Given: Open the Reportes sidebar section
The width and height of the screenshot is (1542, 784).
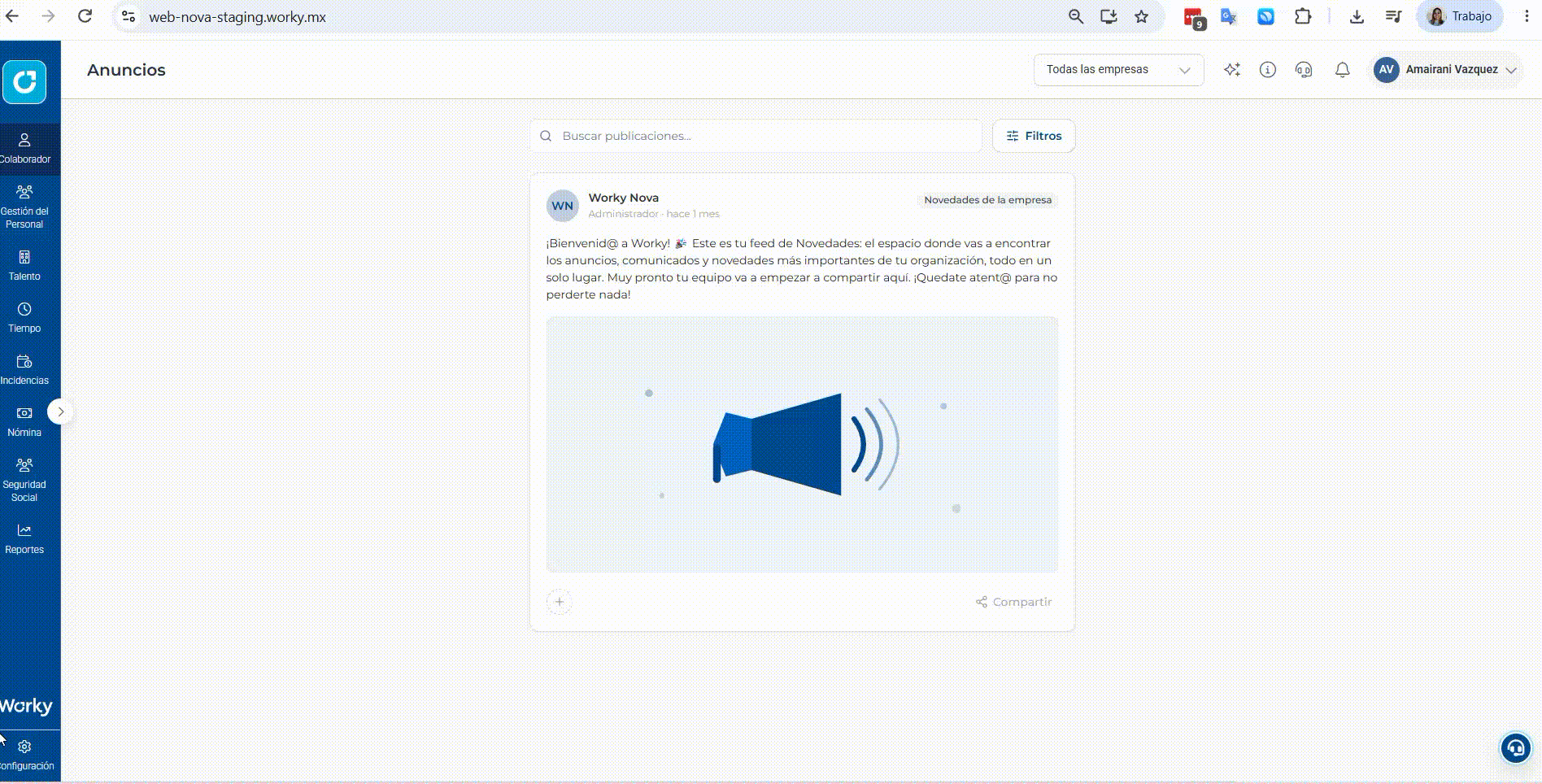Looking at the screenshot, I should (24, 539).
